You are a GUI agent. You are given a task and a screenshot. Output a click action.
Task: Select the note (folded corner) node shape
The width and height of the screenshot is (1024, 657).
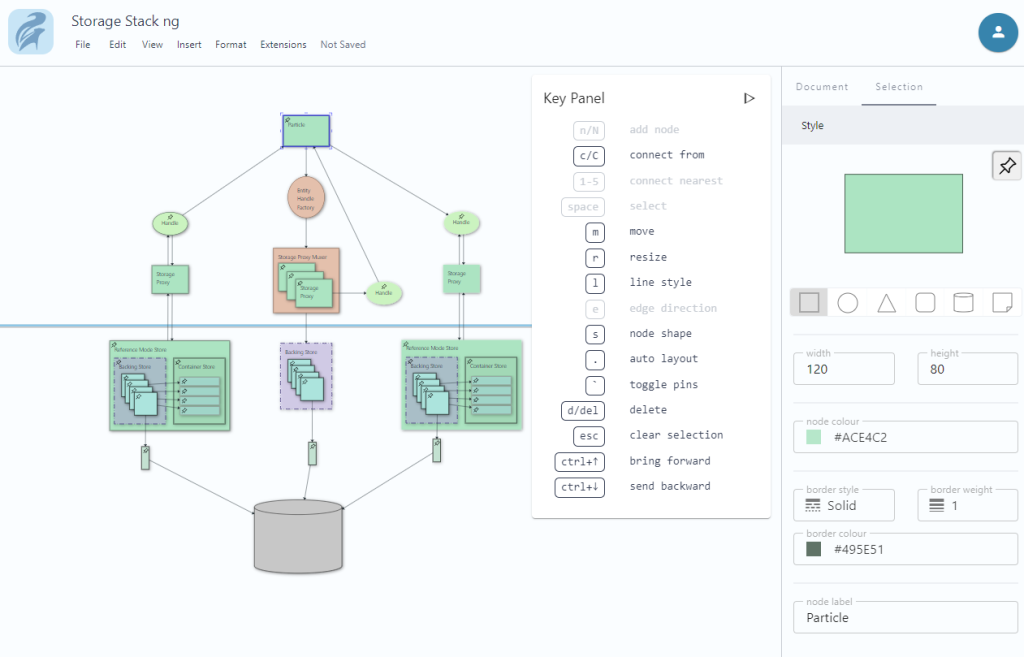(x=1002, y=302)
